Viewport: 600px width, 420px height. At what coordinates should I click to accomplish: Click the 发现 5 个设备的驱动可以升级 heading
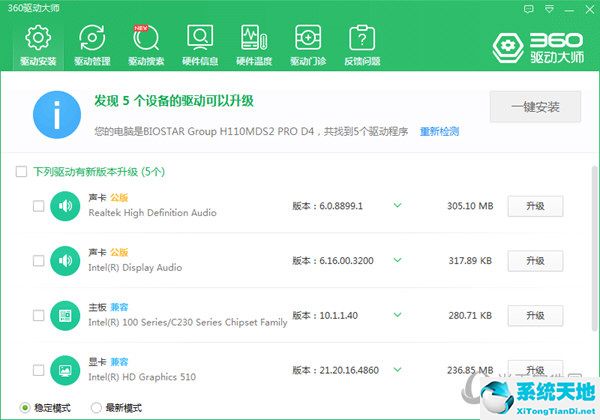tap(174, 101)
